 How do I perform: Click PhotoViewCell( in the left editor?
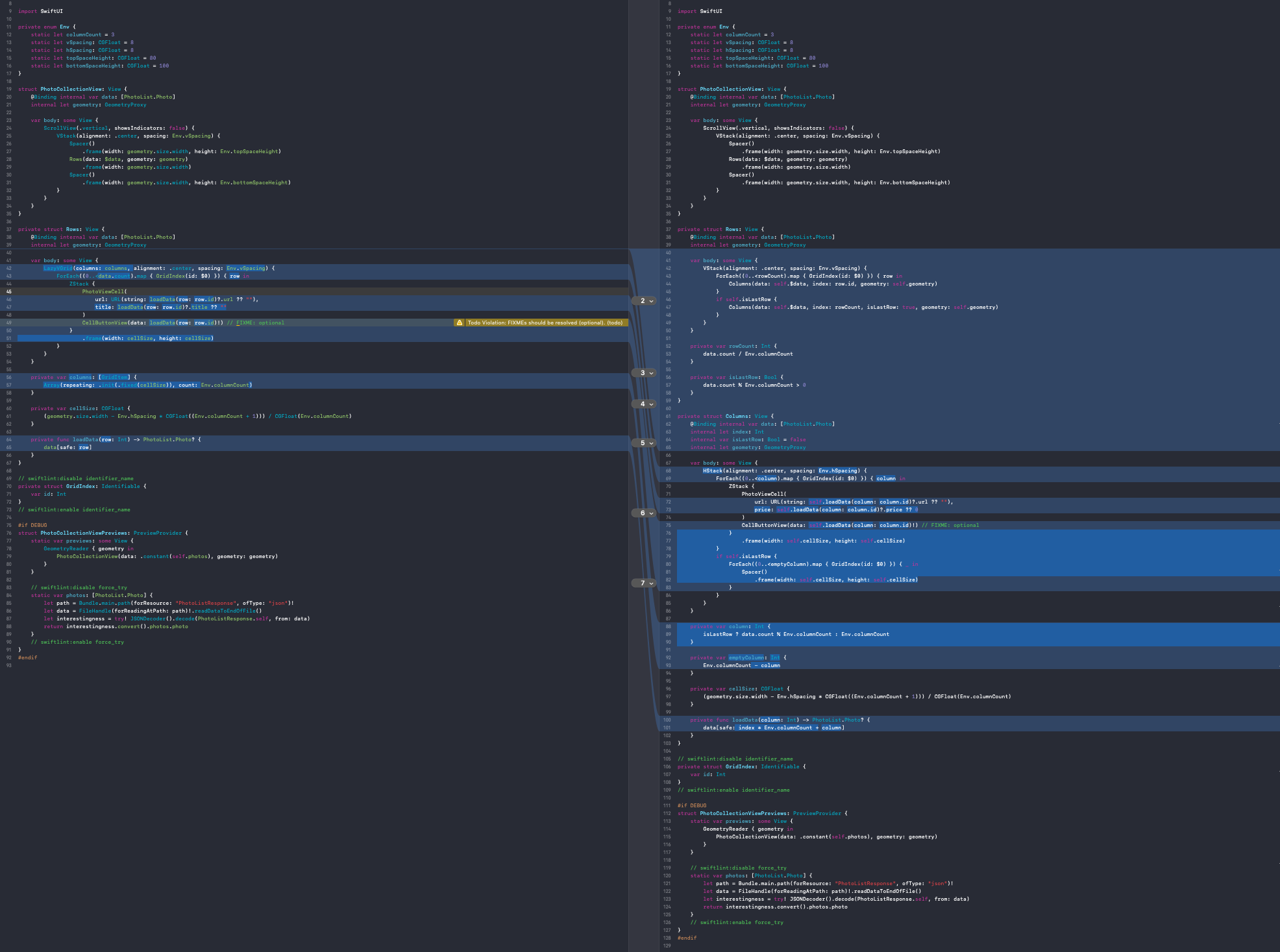point(105,291)
